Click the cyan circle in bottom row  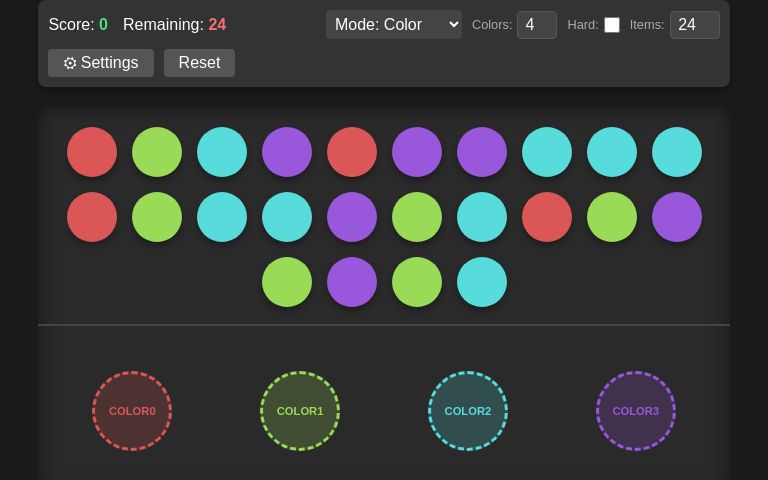(482, 282)
